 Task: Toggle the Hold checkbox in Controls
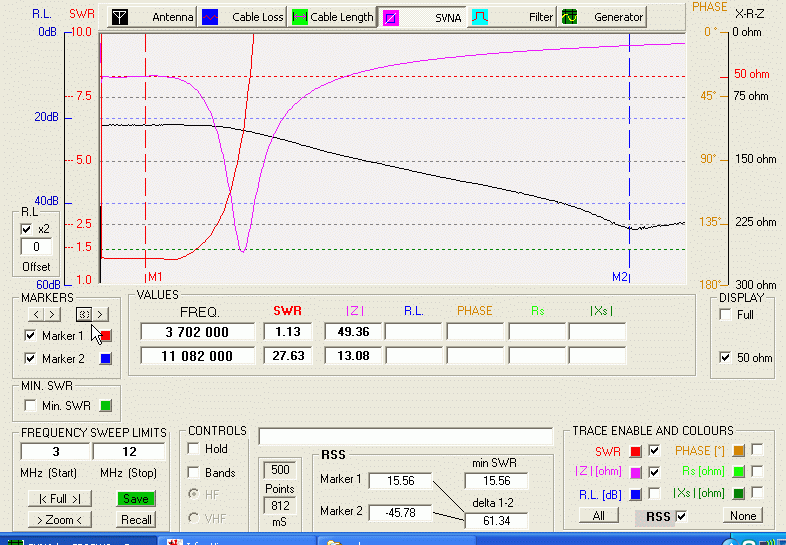click(x=194, y=449)
